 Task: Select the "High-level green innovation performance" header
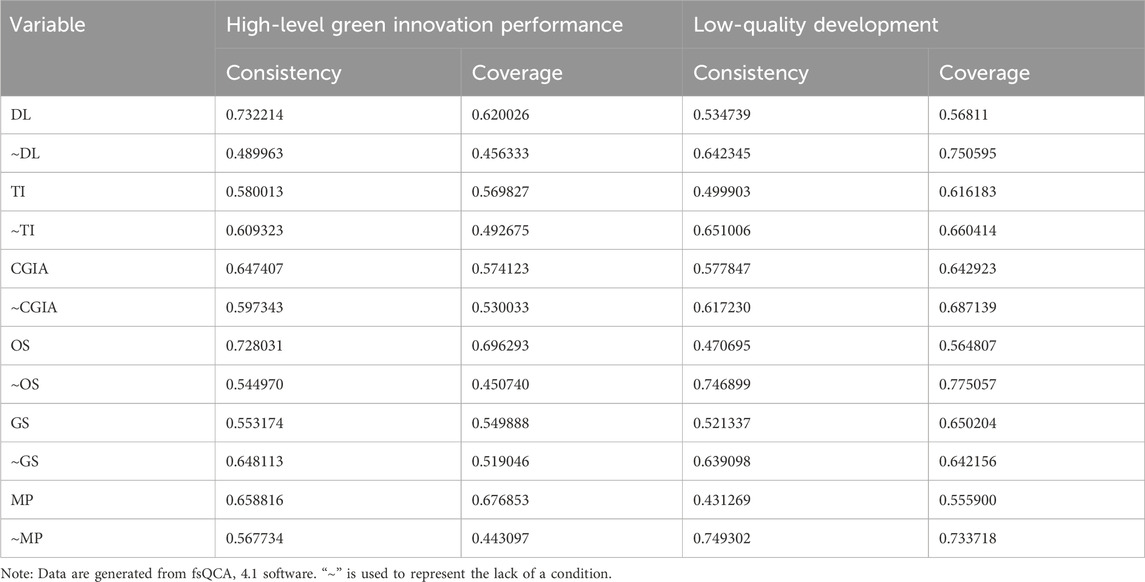pyautogui.click(x=424, y=25)
